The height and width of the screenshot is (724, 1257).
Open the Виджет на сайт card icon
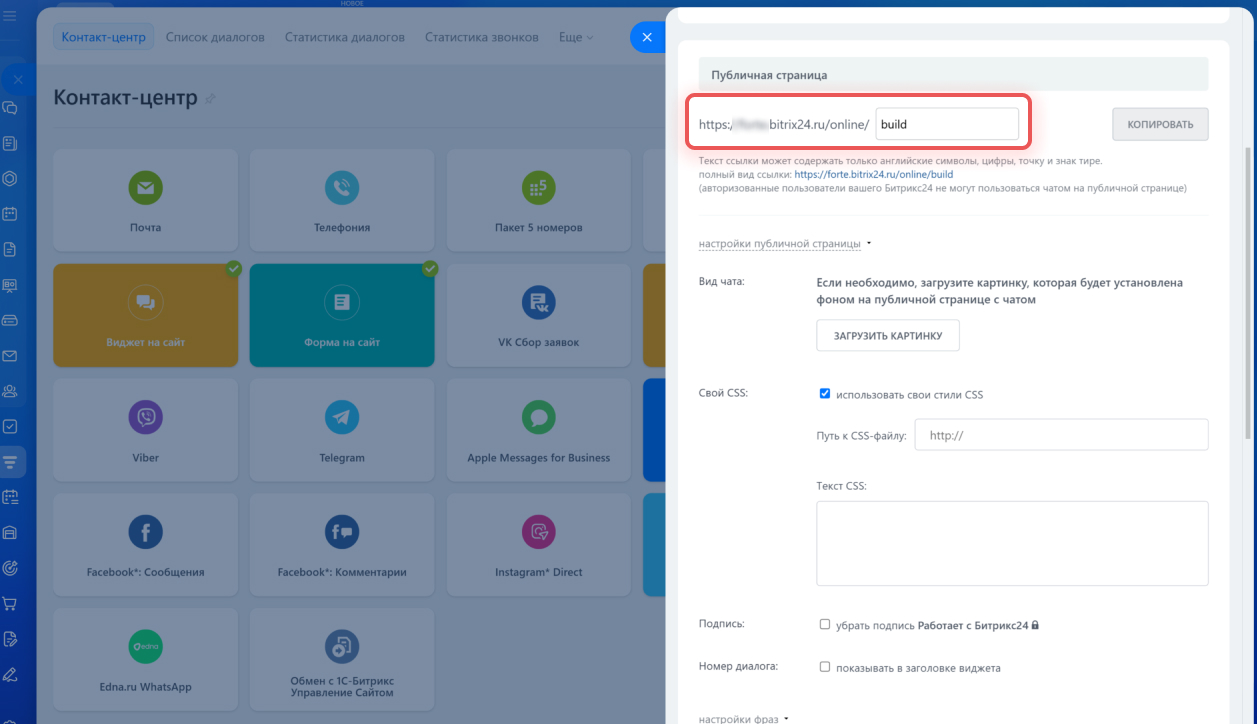click(145, 302)
